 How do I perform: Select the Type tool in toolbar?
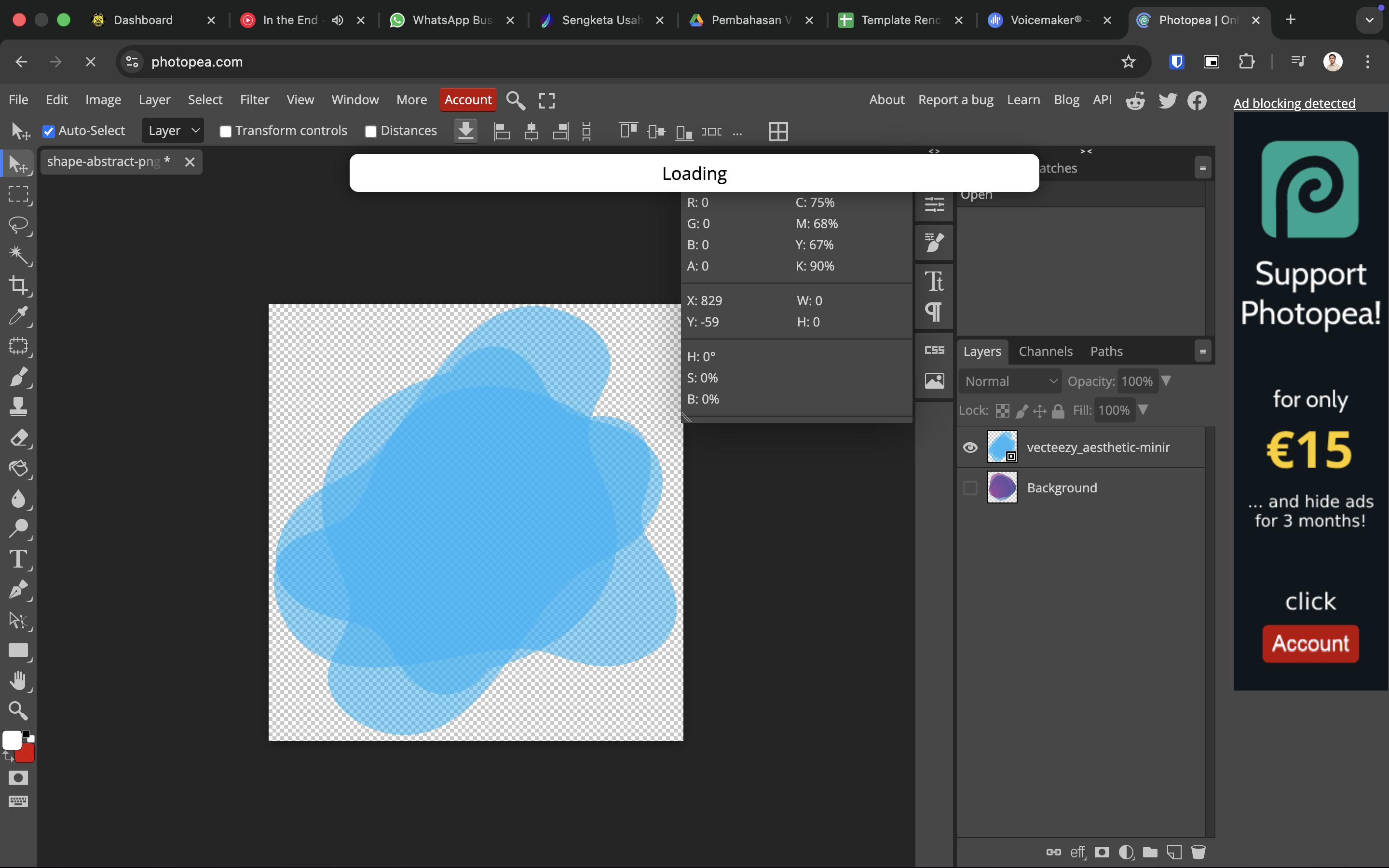[x=18, y=559]
